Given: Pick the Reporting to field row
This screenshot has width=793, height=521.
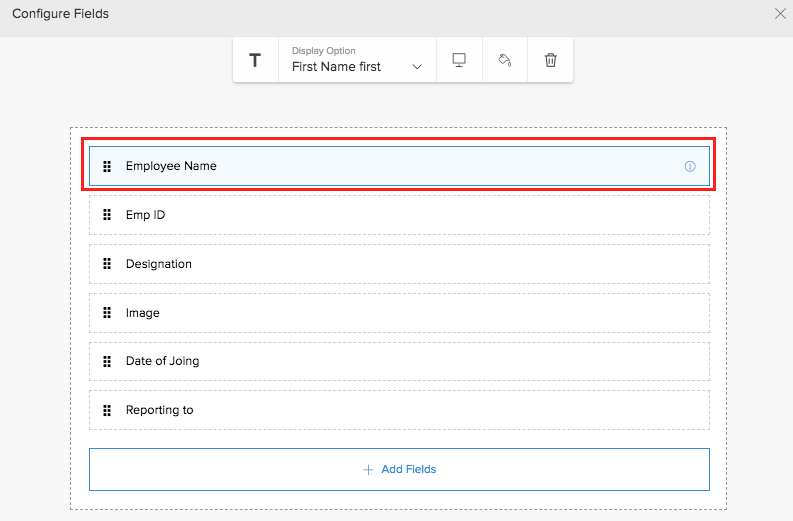Looking at the screenshot, I should 400,410.
